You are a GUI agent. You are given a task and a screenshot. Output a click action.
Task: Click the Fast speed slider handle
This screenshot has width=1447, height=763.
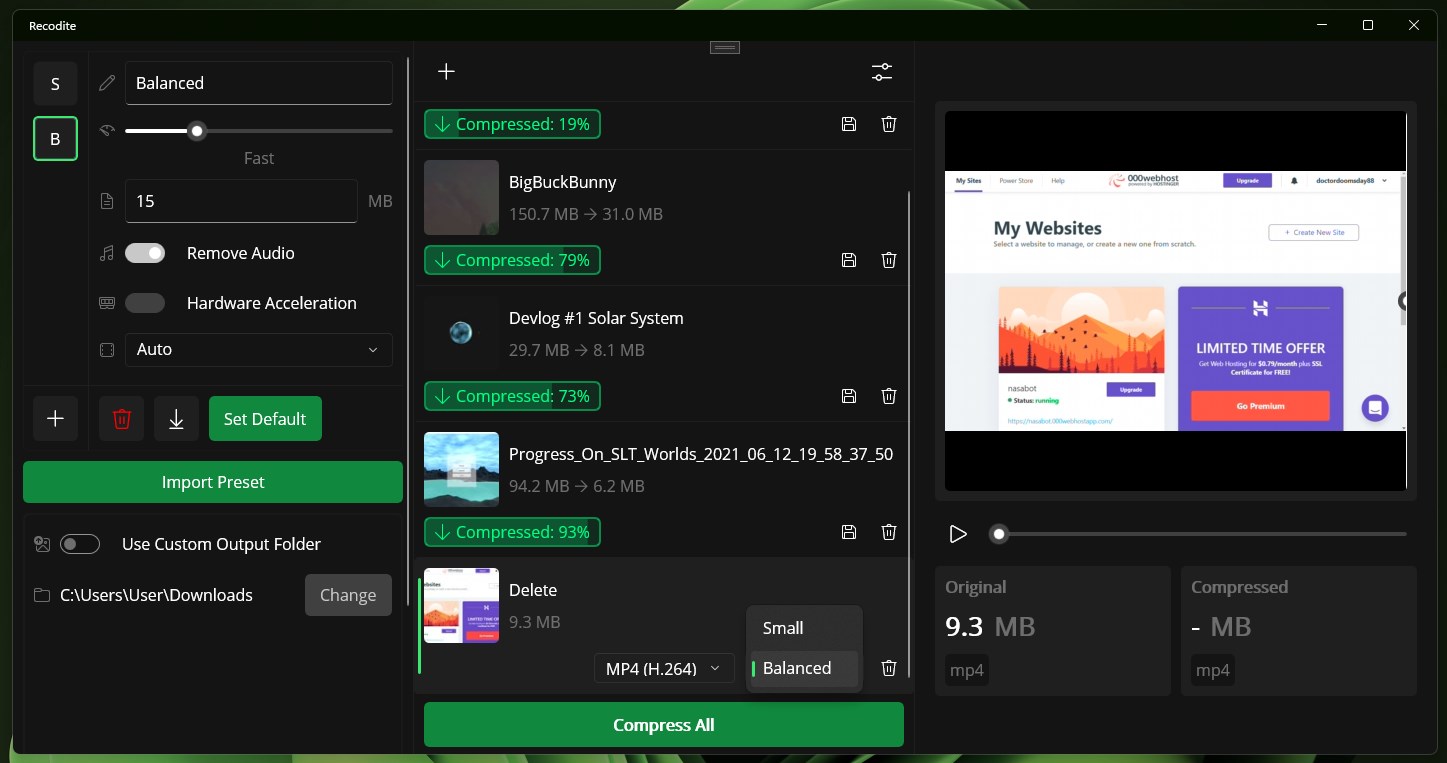(197, 131)
